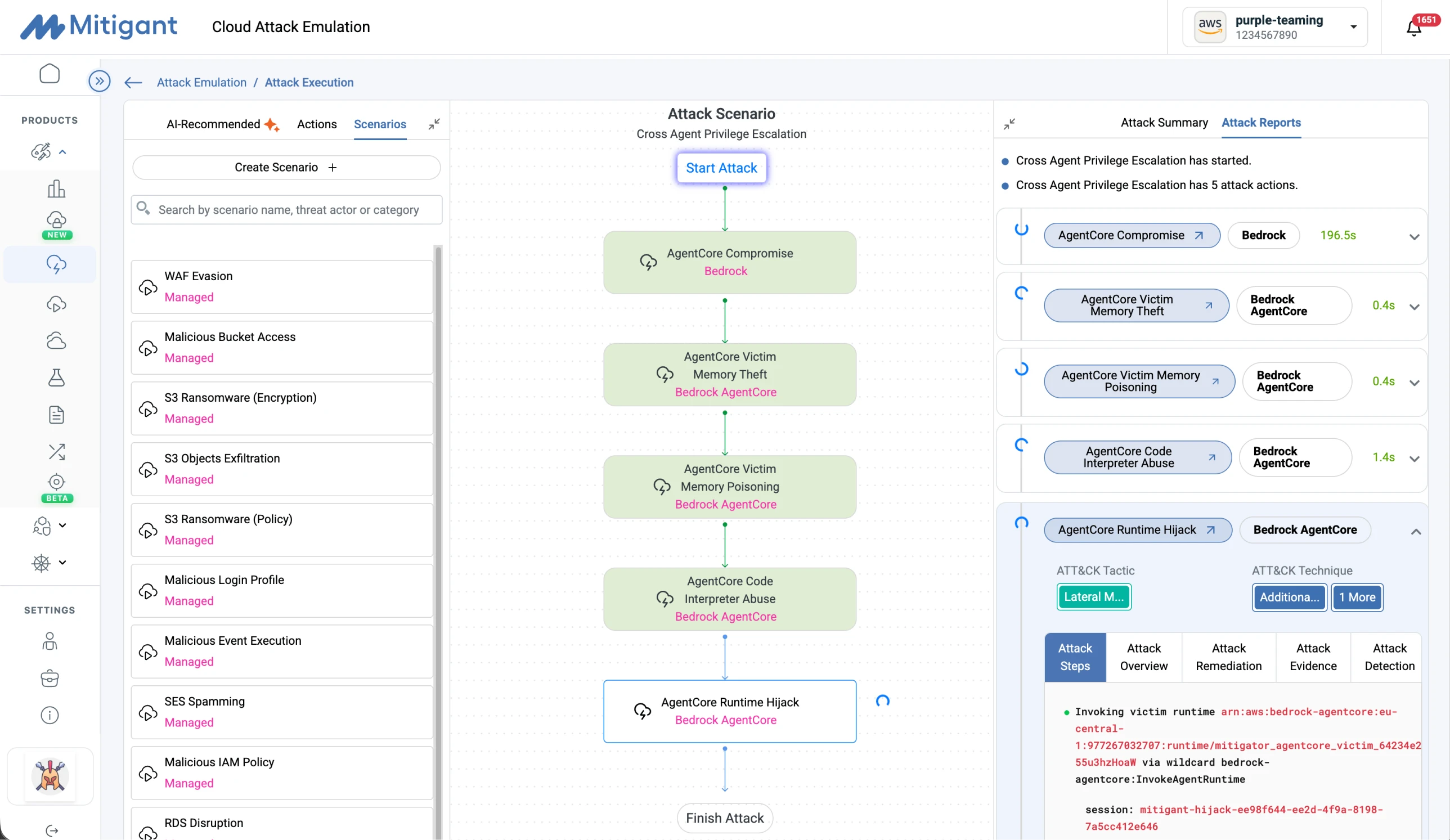Screen dimensions: 1450x840
Task: Open AgentCore Runtime Hijack external link arrow
Action: point(1211,530)
